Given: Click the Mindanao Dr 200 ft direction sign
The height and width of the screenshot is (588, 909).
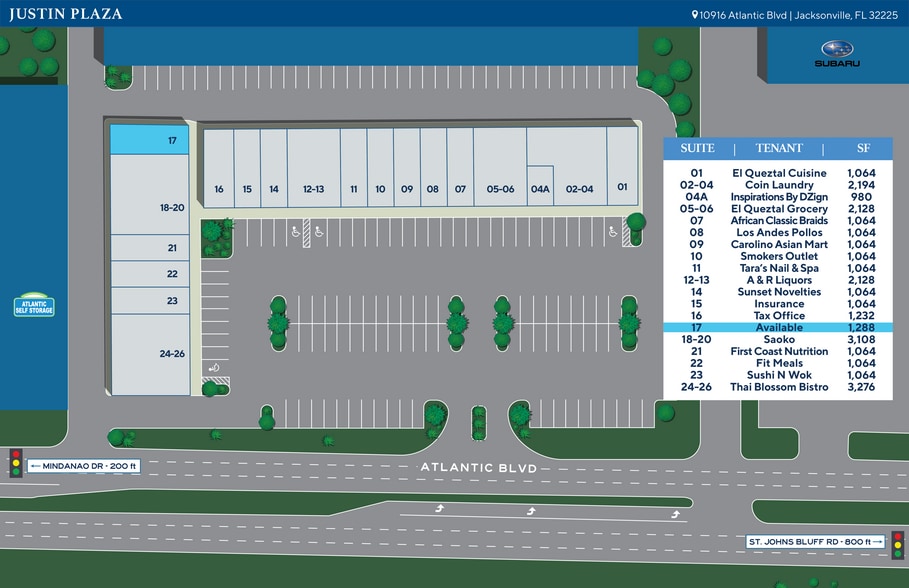Looking at the screenshot, I should pos(83,466).
